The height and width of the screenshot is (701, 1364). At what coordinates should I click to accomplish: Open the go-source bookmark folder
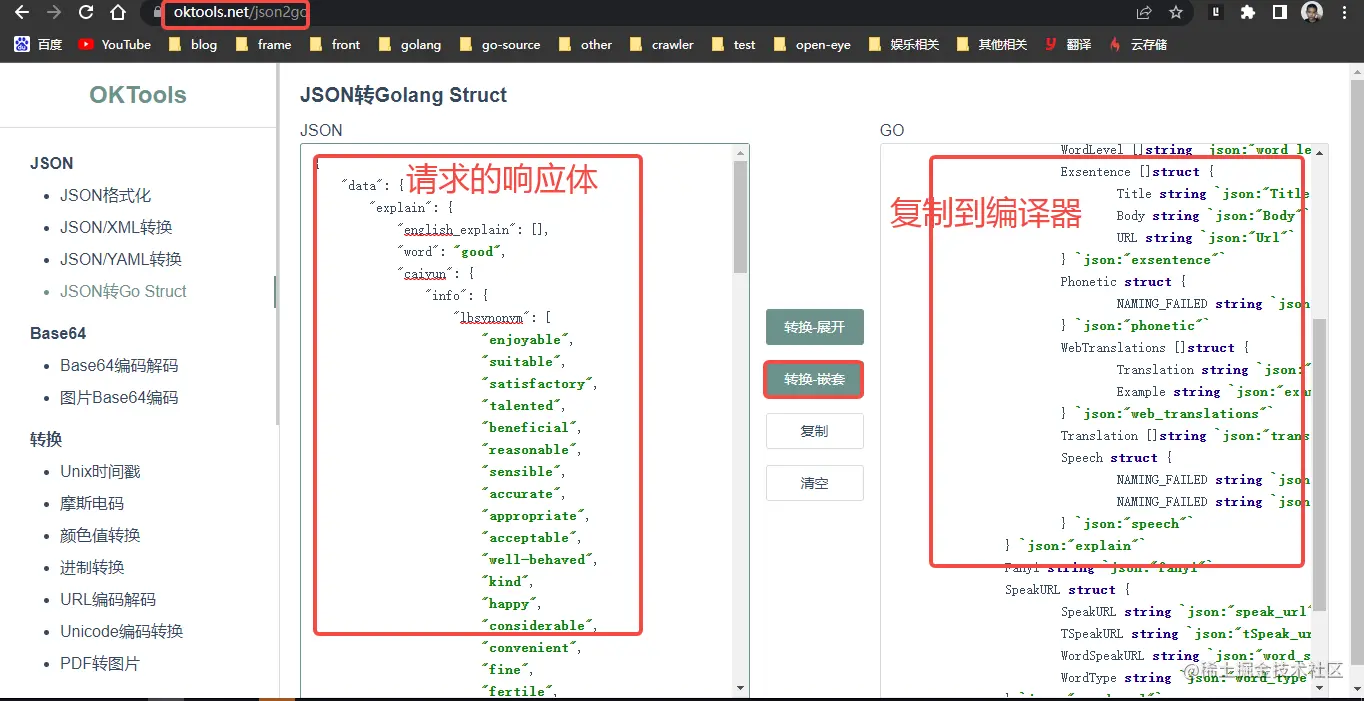(499, 44)
